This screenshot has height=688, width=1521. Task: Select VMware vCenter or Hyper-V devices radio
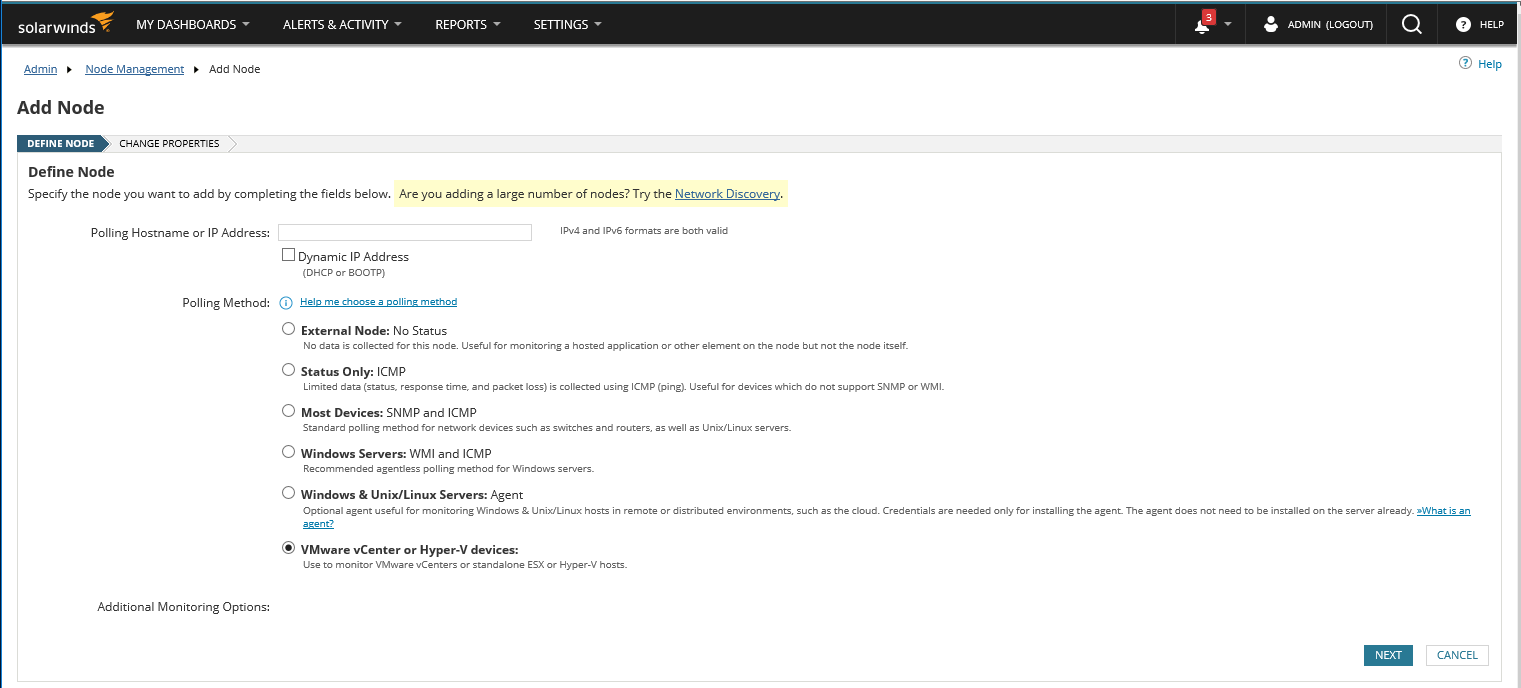pyautogui.click(x=289, y=548)
